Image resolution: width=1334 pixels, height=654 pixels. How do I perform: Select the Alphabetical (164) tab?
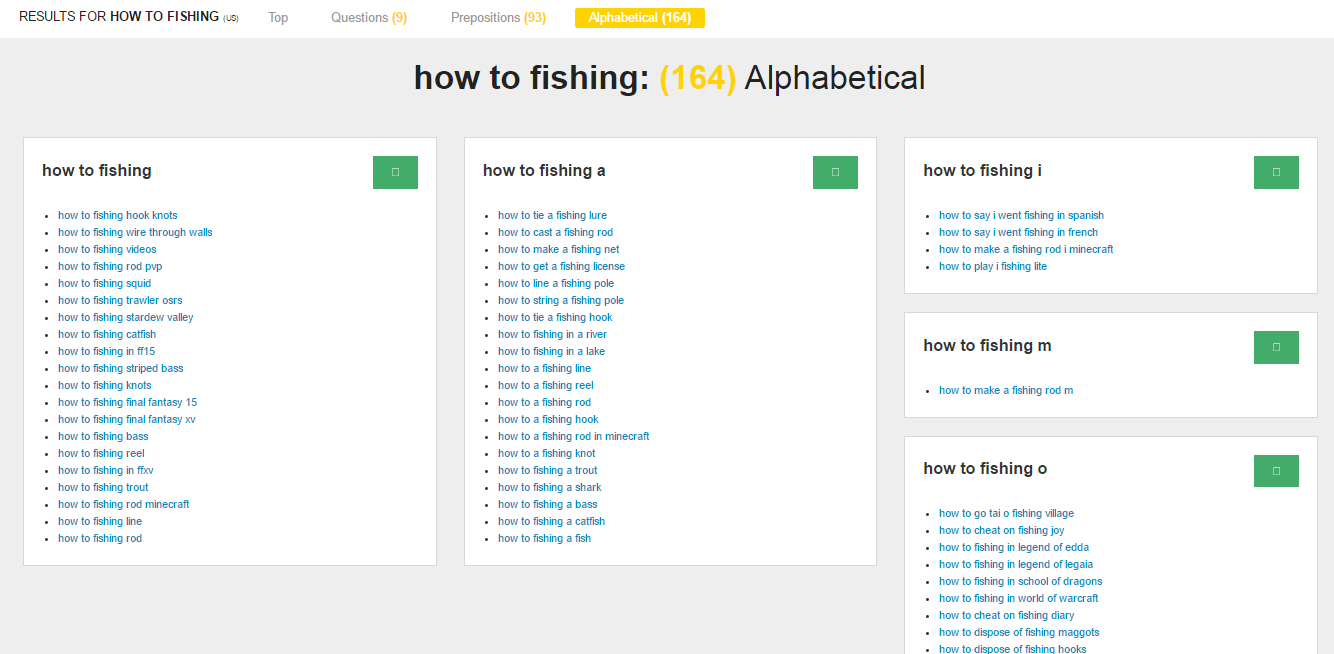640,18
